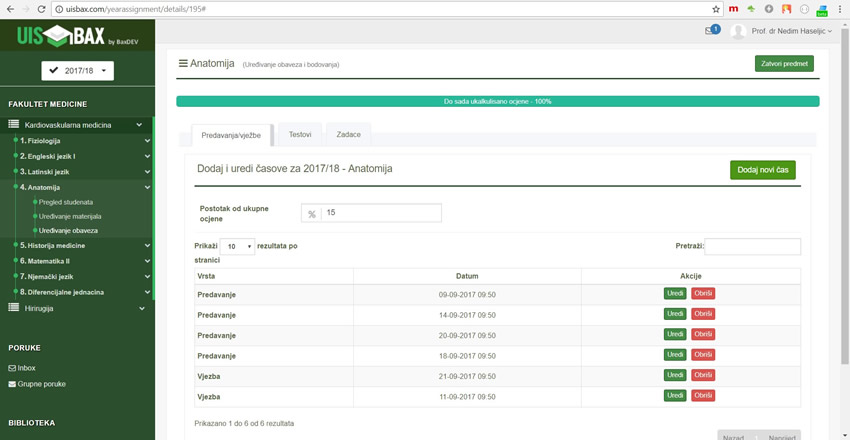Sort table by Vrsta column header
The width and height of the screenshot is (850, 440).
coord(274,276)
